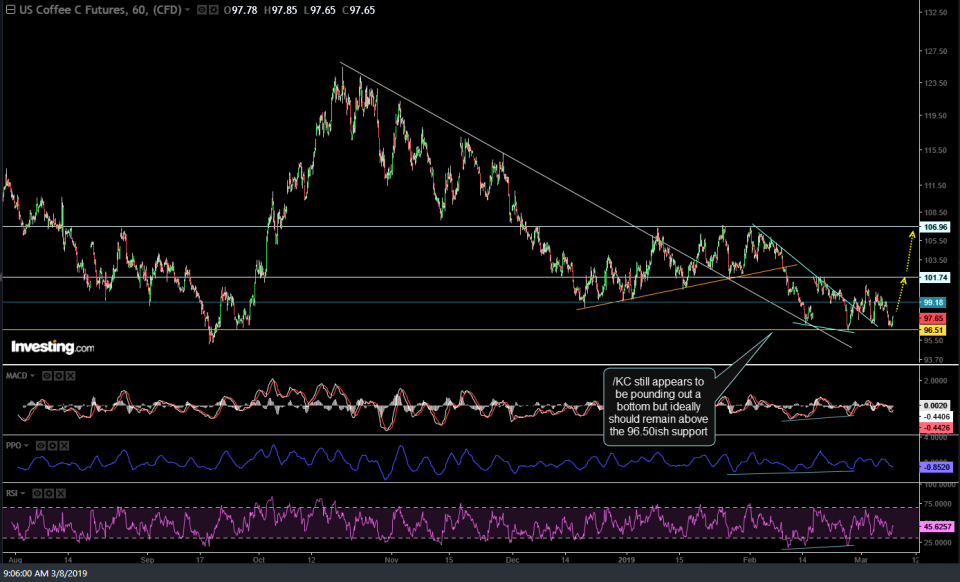Expand the PPO indicator dropdown arrow
Screen dimensions: 960x582
coord(27,444)
